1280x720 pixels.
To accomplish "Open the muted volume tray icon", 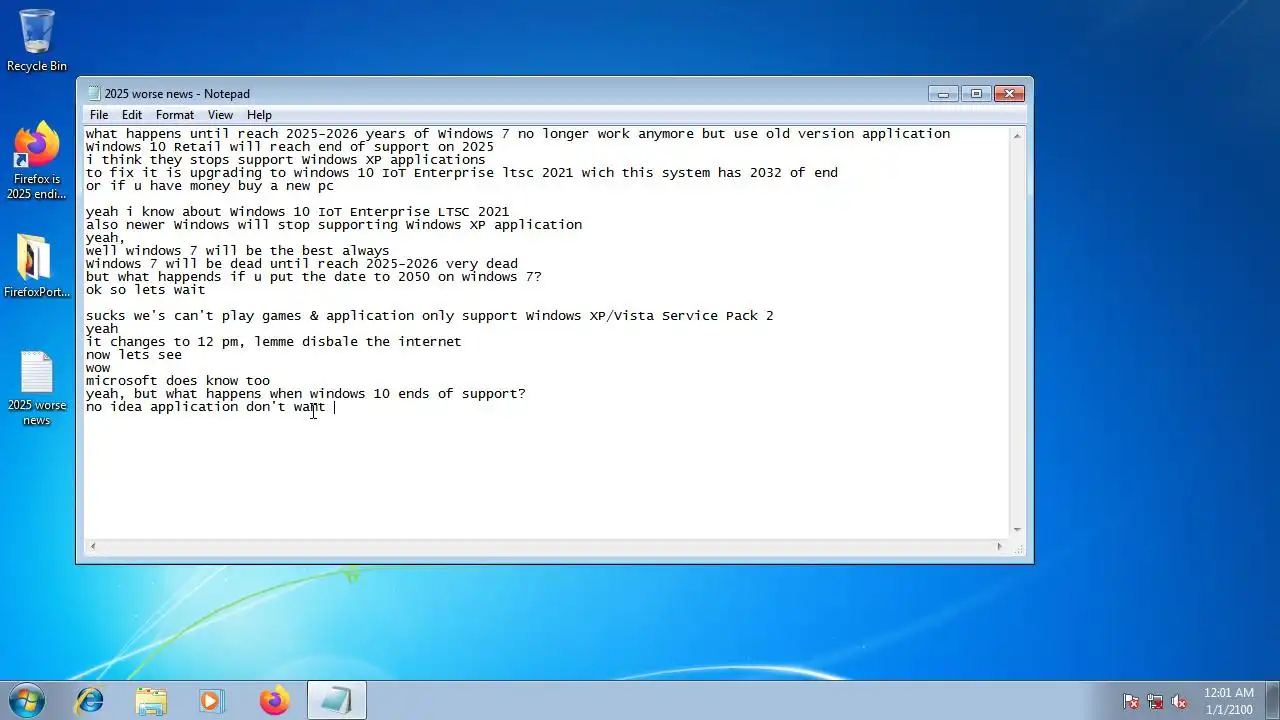I will (1179, 701).
